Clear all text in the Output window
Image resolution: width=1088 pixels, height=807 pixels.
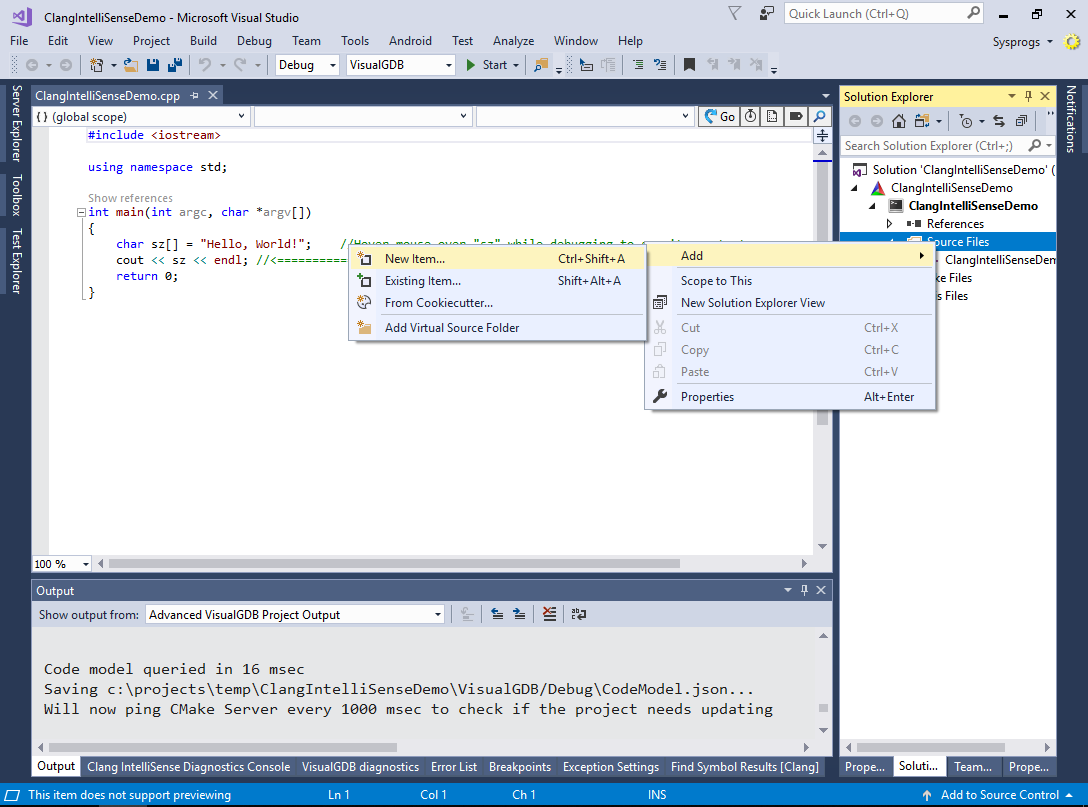tap(549, 613)
